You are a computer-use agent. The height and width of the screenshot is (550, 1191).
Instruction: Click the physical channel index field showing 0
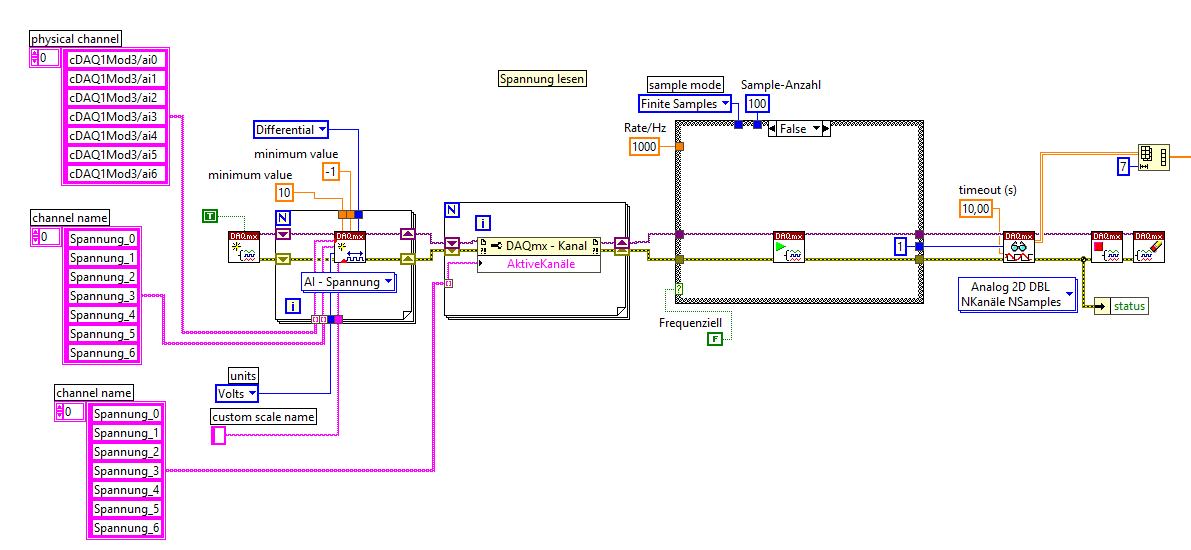[x=48, y=58]
